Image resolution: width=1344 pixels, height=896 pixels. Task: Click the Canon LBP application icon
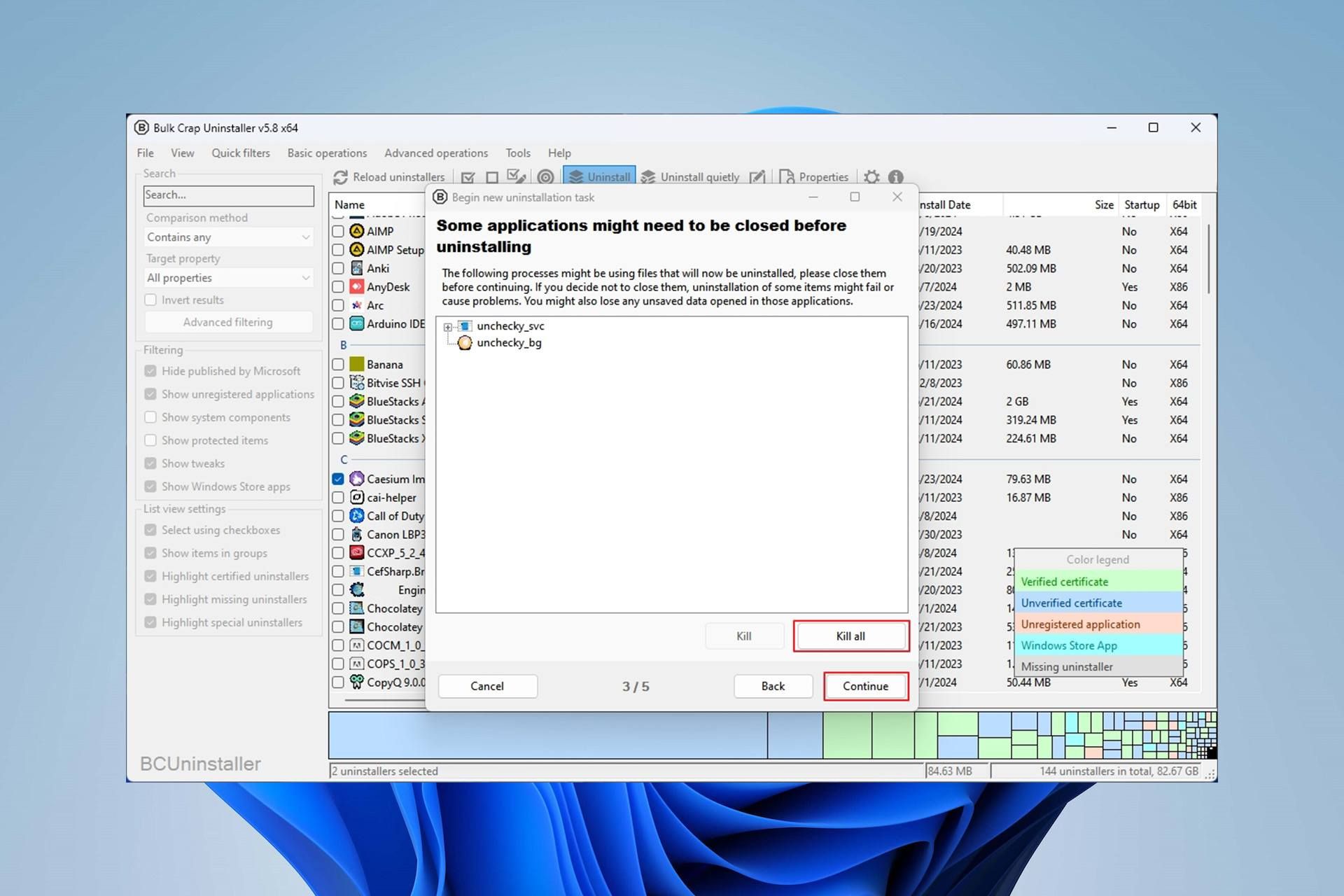[x=357, y=534]
